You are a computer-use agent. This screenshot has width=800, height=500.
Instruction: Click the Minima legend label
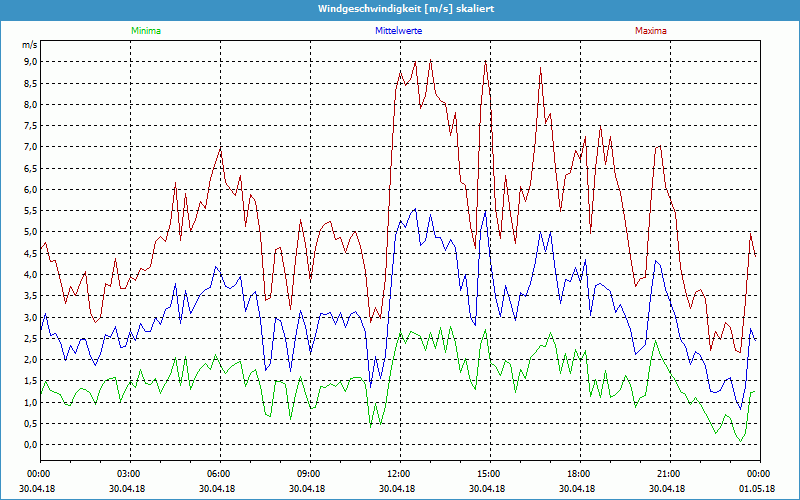point(146,31)
